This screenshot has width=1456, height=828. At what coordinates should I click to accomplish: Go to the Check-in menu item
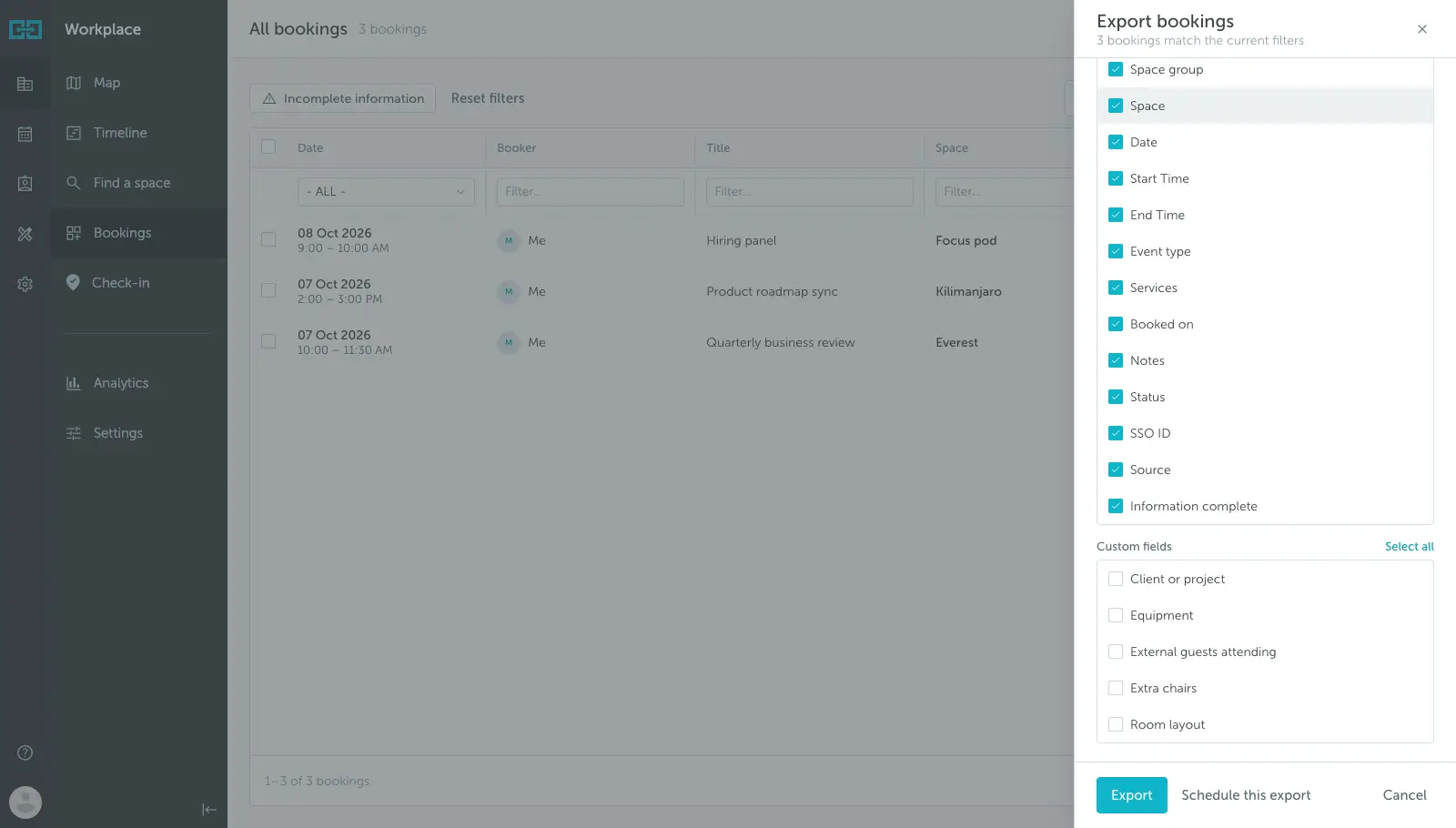[x=138, y=283]
